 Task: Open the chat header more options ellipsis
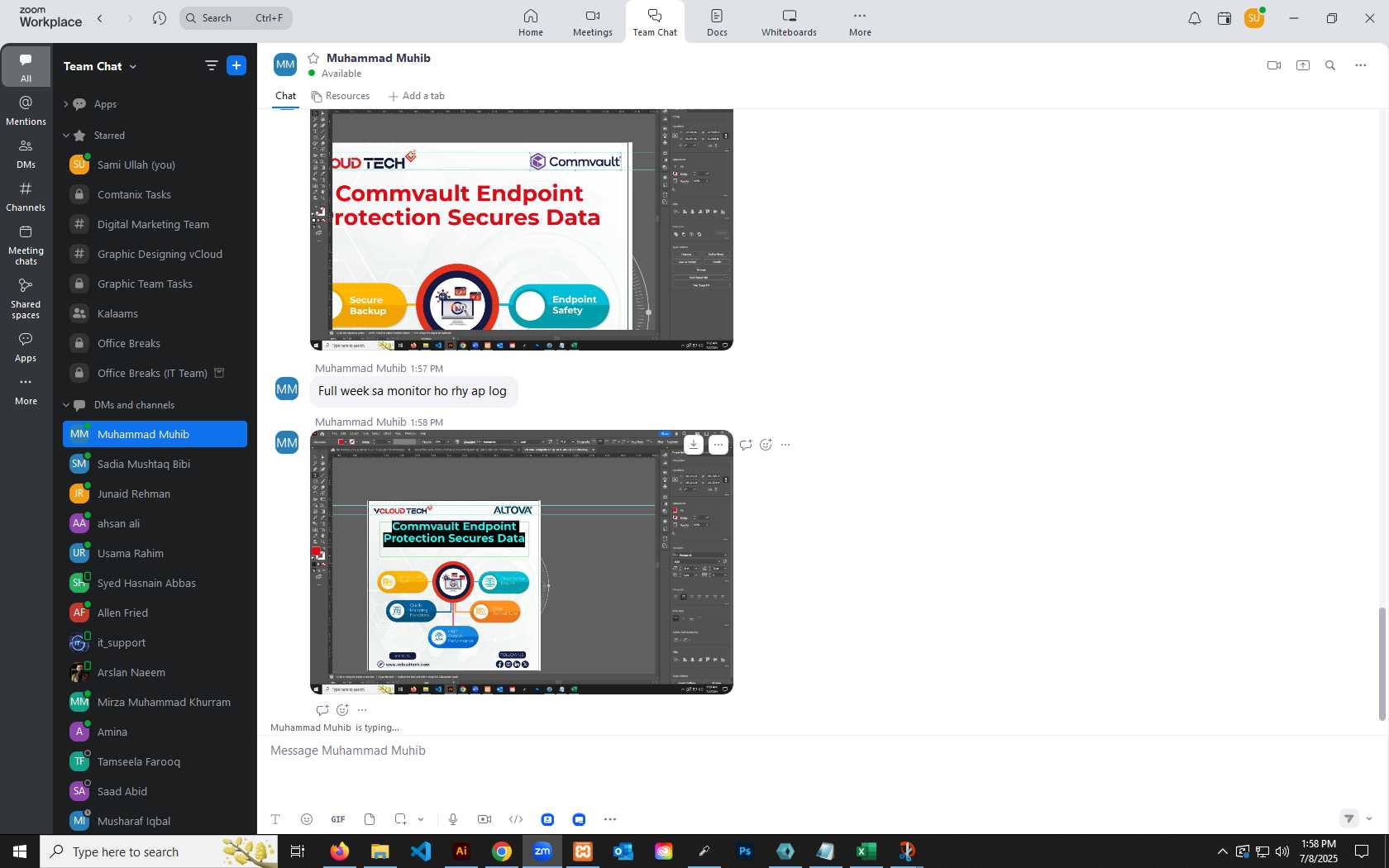pyautogui.click(x=1361, y=65)
